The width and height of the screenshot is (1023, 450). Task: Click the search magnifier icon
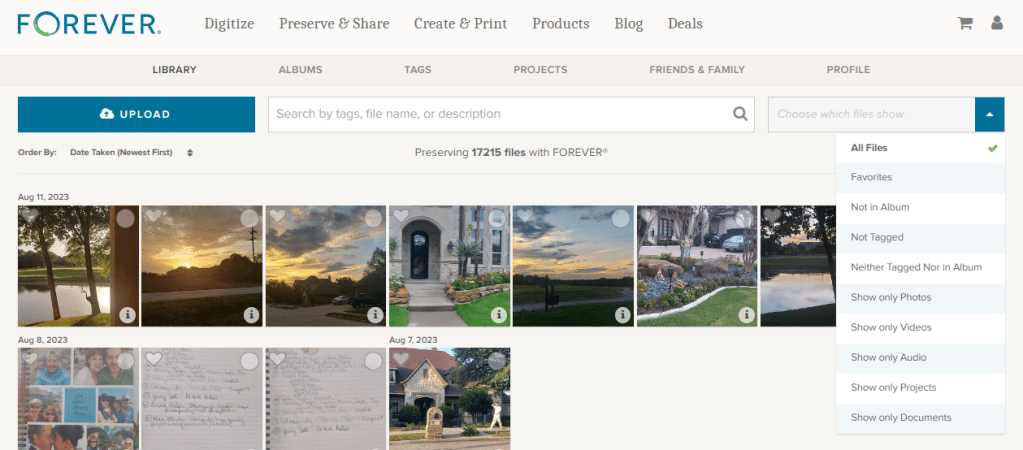(x=740, y=114)
